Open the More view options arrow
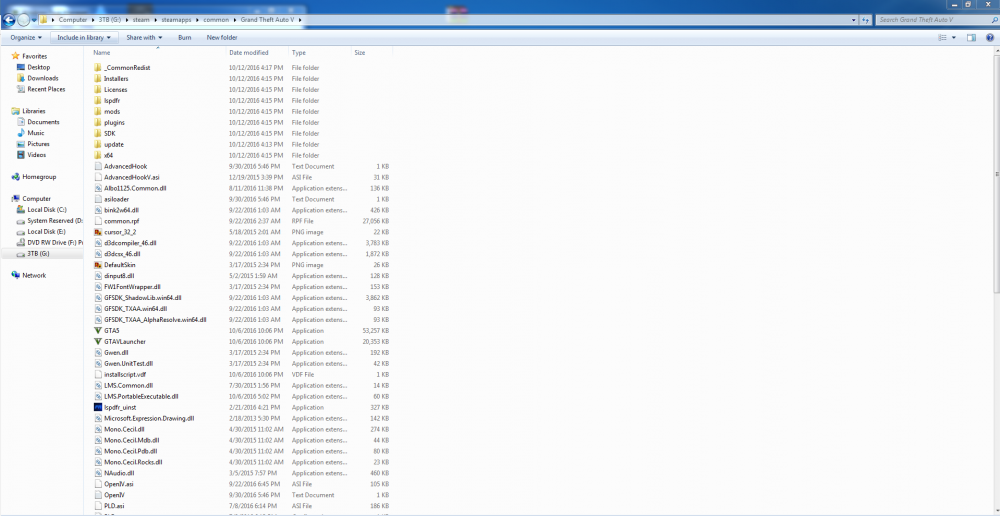Image resolution: width=1000 pixels, height=516 pixels. coord(954,38)
